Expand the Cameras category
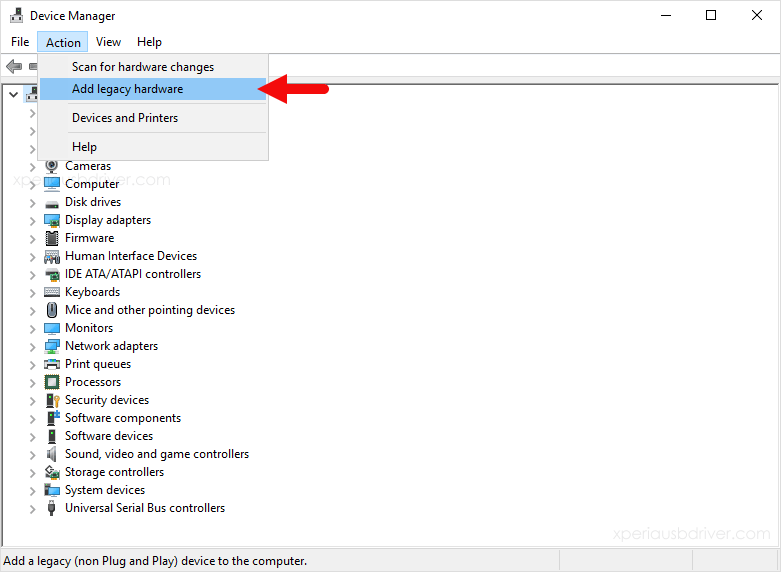Viewport: 781px width, 572px height. pos(32,167)
